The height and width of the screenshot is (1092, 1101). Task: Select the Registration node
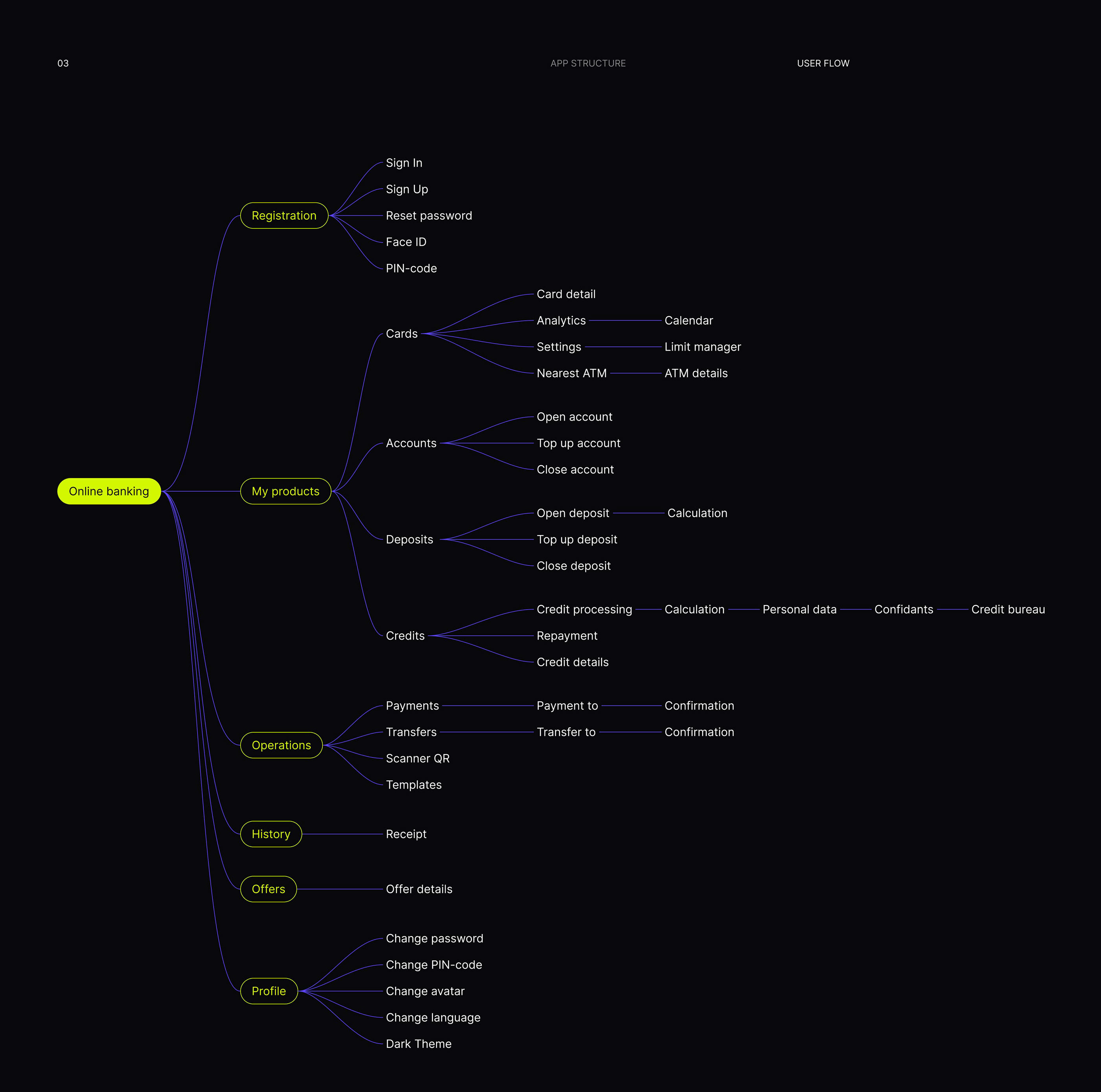[x=284, y=215]
